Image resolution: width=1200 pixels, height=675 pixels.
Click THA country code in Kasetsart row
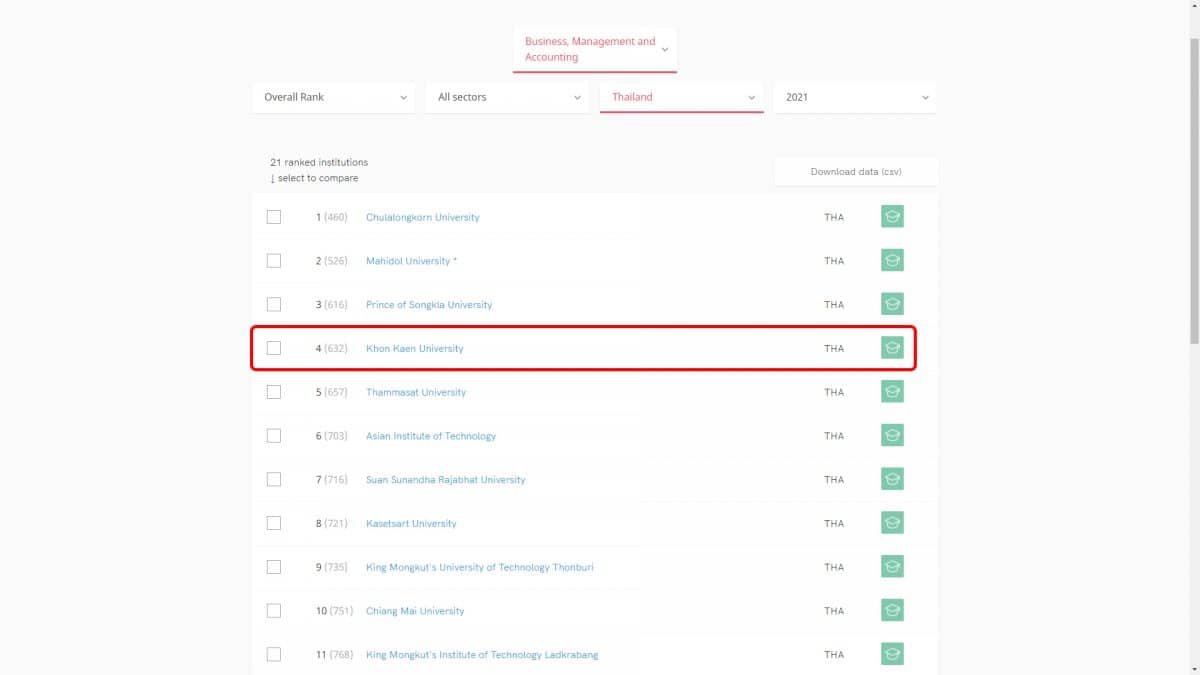click(834, 523)
